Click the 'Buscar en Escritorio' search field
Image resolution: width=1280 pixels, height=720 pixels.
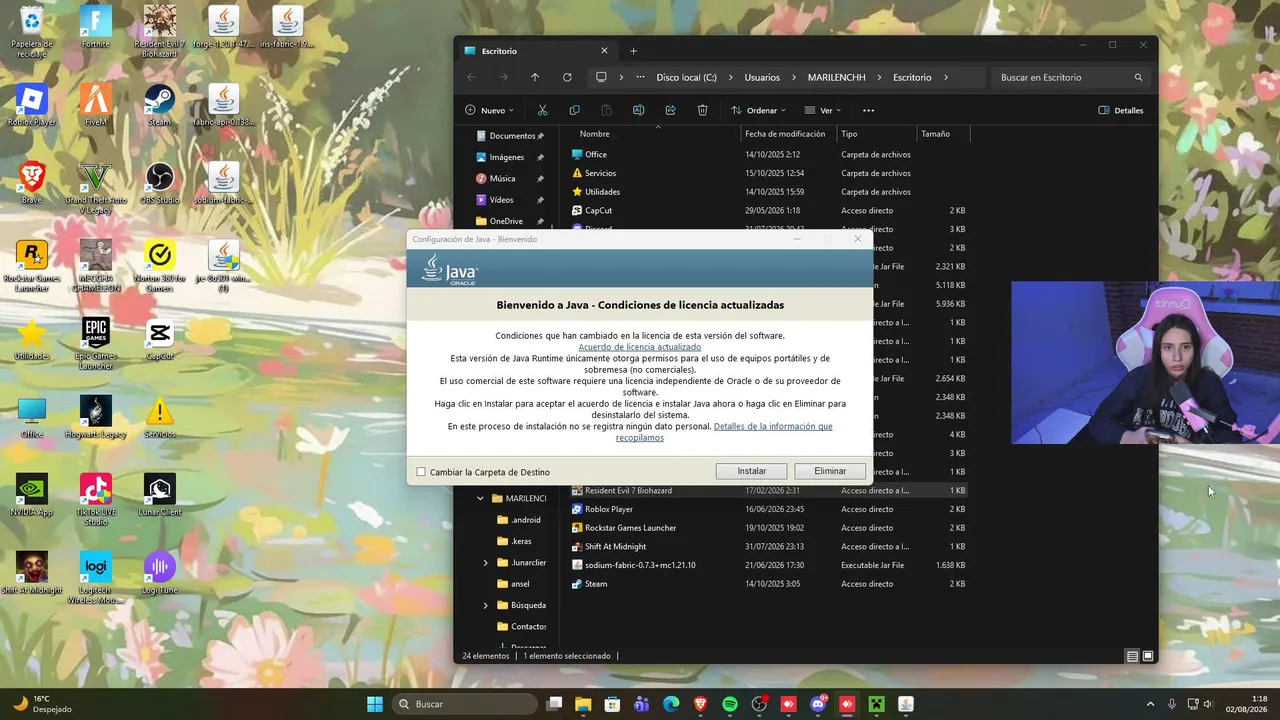tap(1070, 77)
